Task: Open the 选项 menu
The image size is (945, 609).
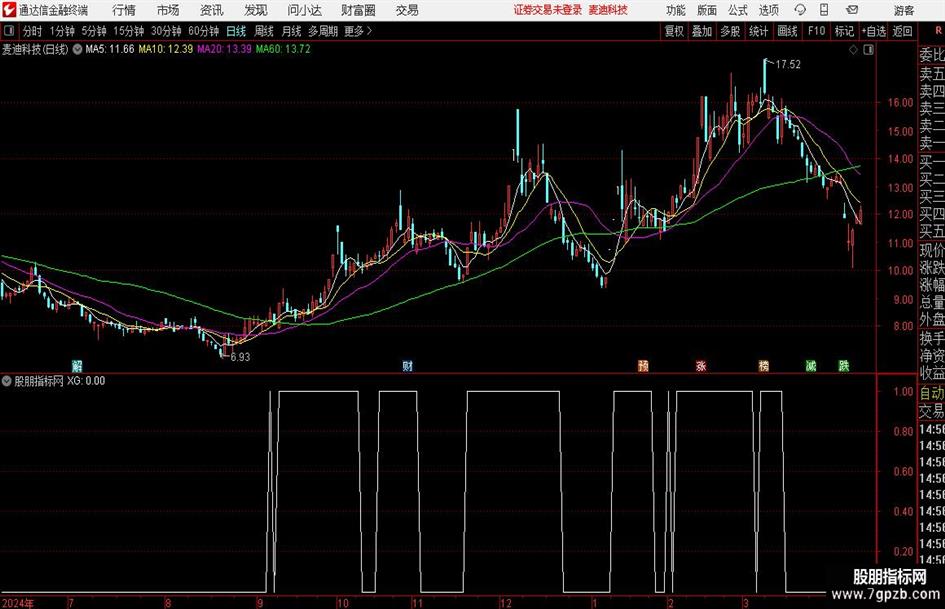Action: click(768, 10)
